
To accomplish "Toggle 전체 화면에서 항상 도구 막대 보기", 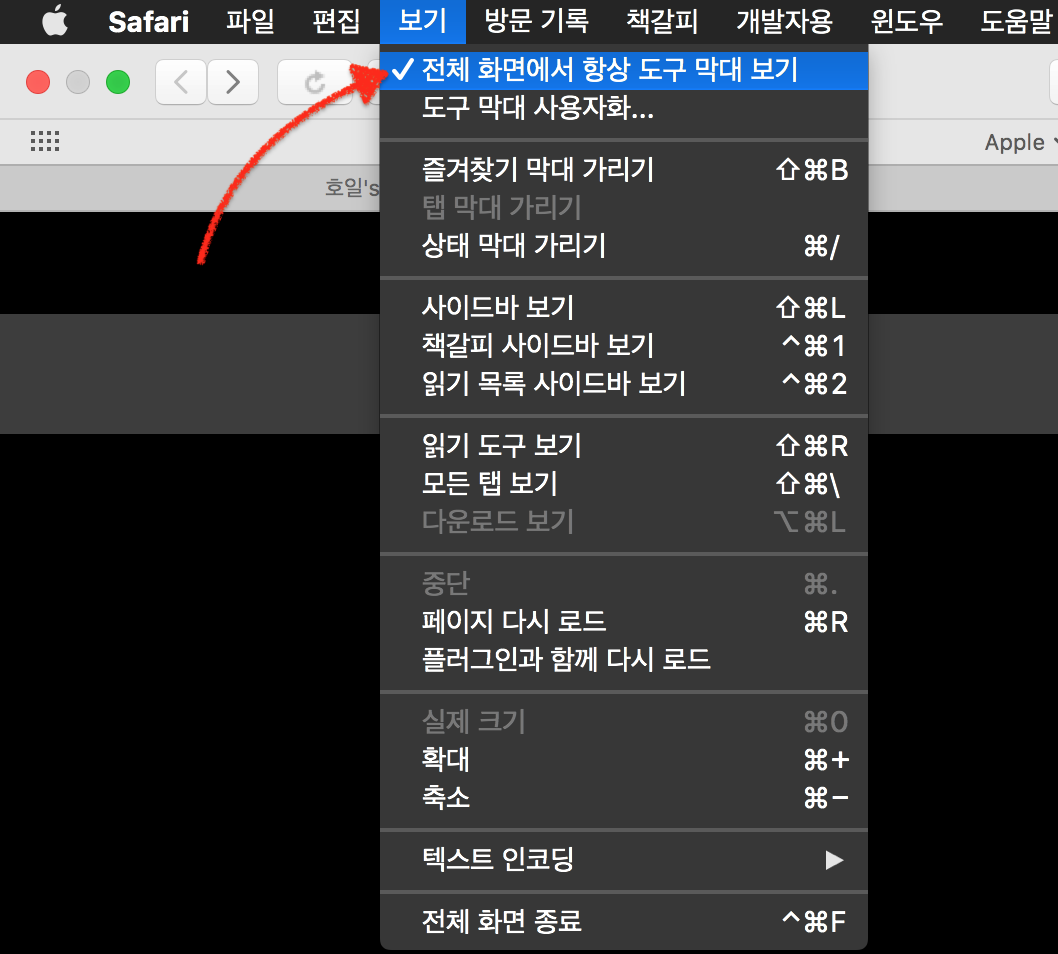I will 624,70.
